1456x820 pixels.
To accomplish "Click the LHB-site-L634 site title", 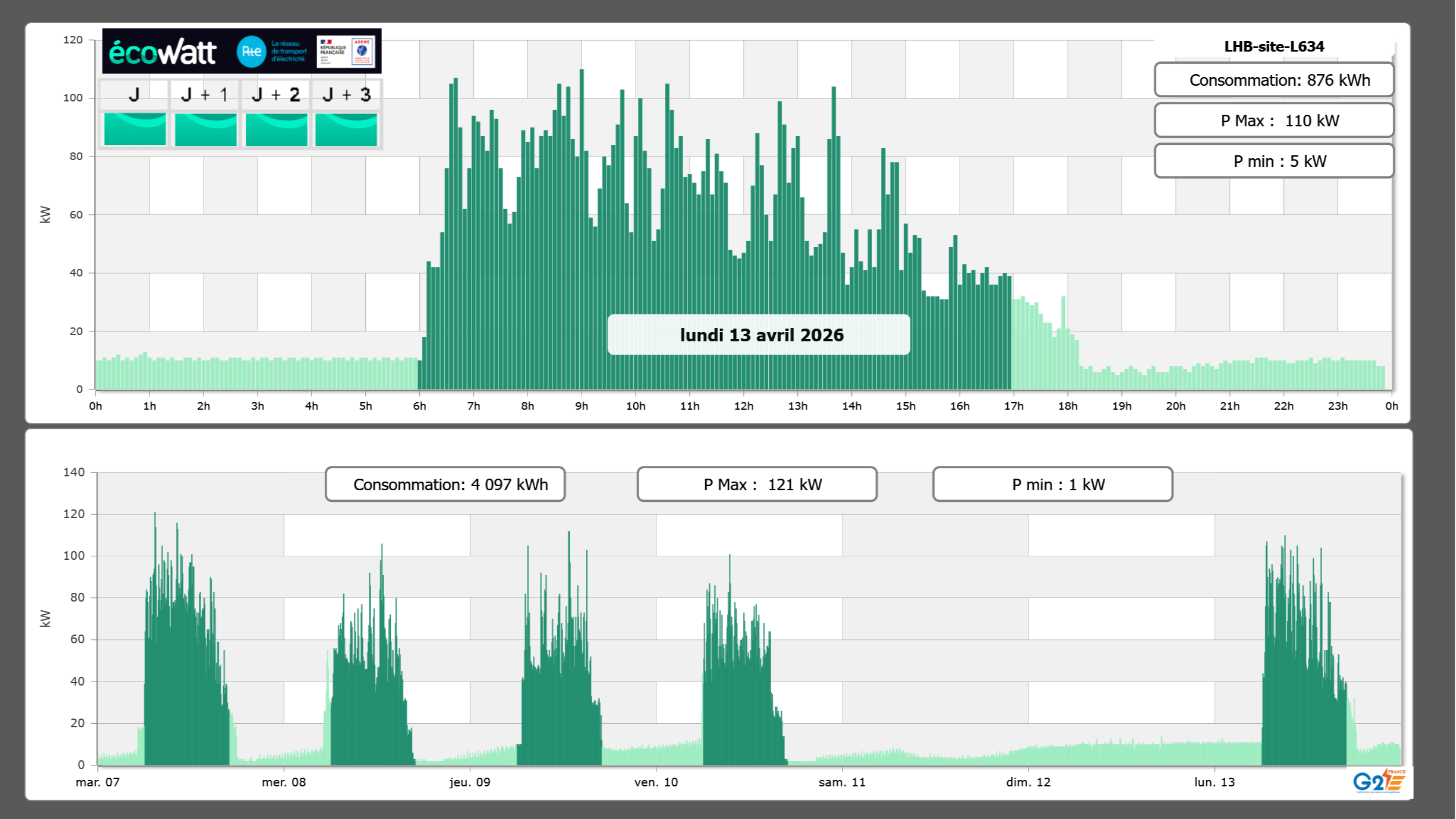I will tap(1273, 46).
